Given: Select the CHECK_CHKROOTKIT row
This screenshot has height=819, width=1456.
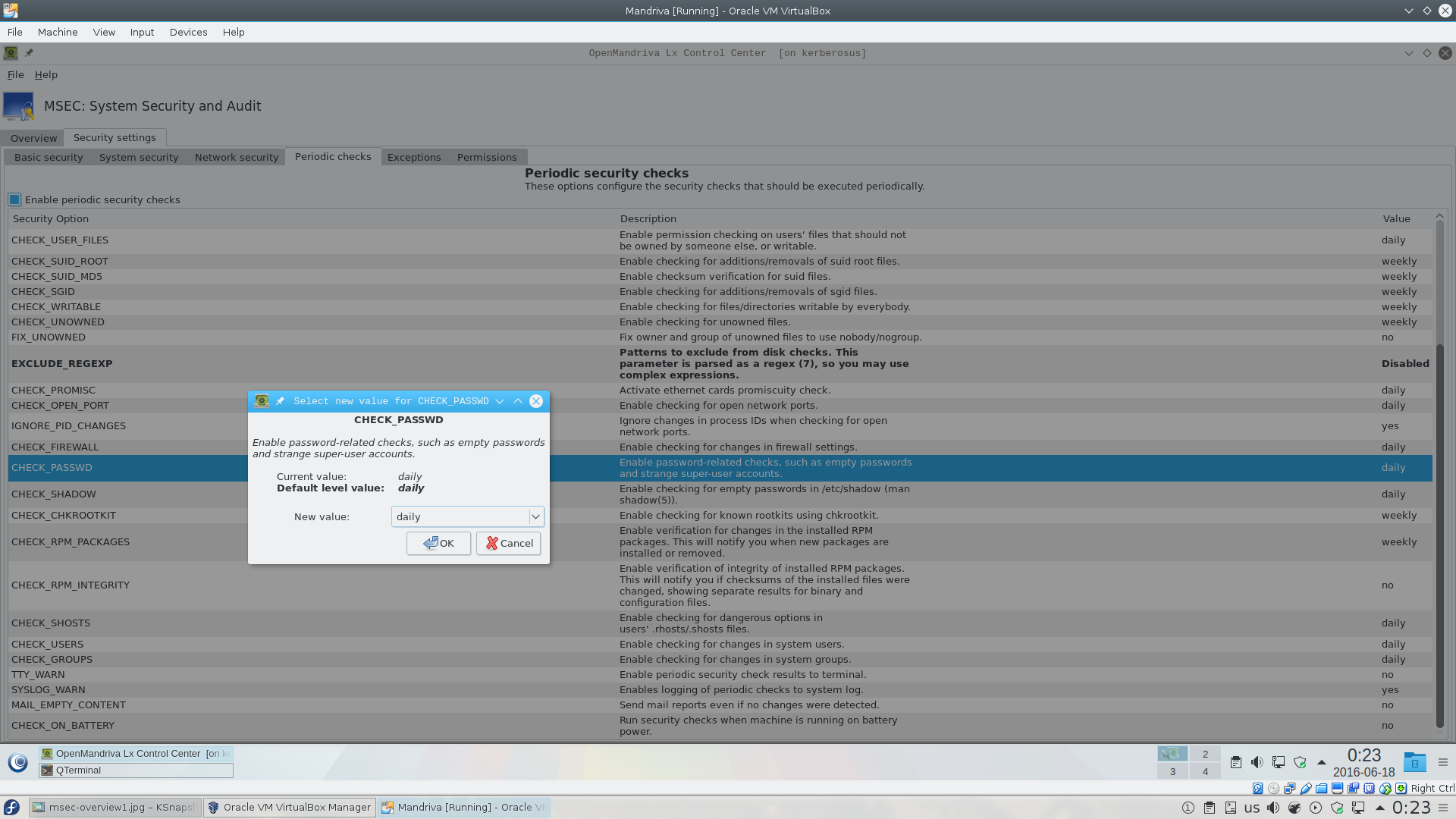Looking at the screenshot, I should click(x=720, y=515).
